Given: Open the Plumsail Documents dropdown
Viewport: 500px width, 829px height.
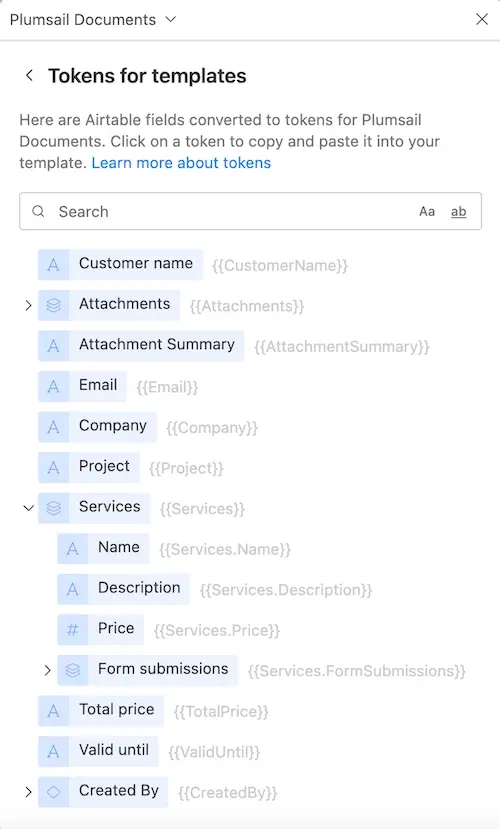Looking at the screenshot, I should tap(92, 20).
